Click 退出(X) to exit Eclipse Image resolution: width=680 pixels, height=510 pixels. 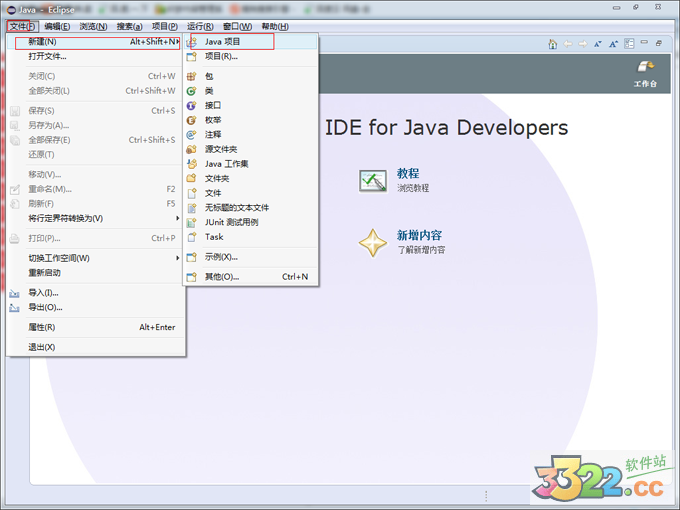[x=96, y=347]
